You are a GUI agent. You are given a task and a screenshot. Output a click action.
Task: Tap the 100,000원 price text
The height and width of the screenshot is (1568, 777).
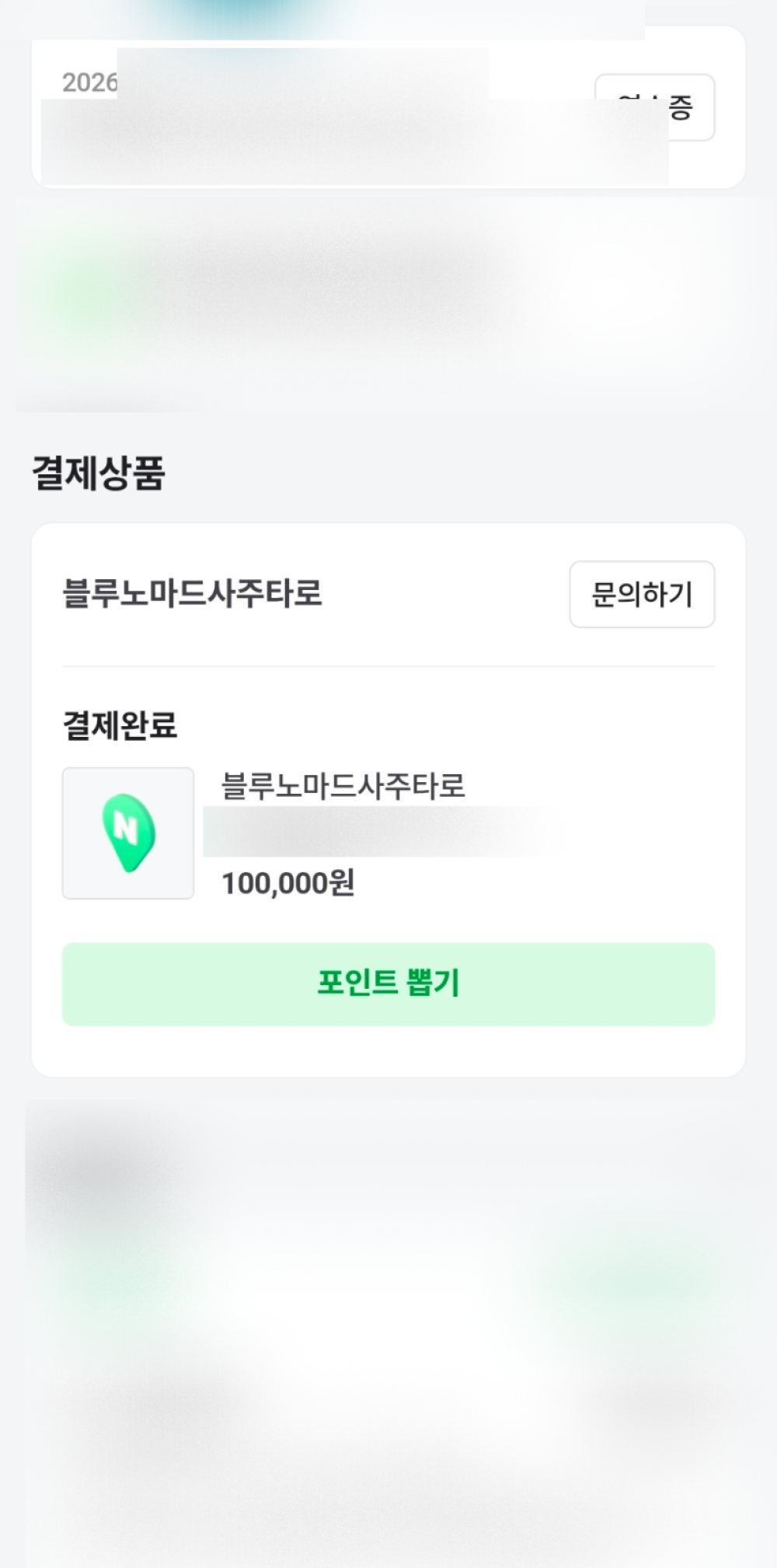tap(288, 882)
